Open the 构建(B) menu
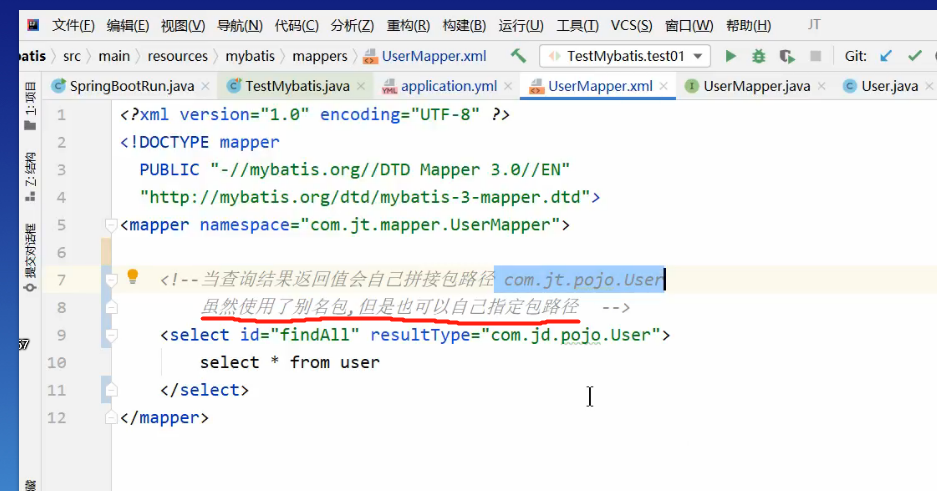 pos(464,26)
